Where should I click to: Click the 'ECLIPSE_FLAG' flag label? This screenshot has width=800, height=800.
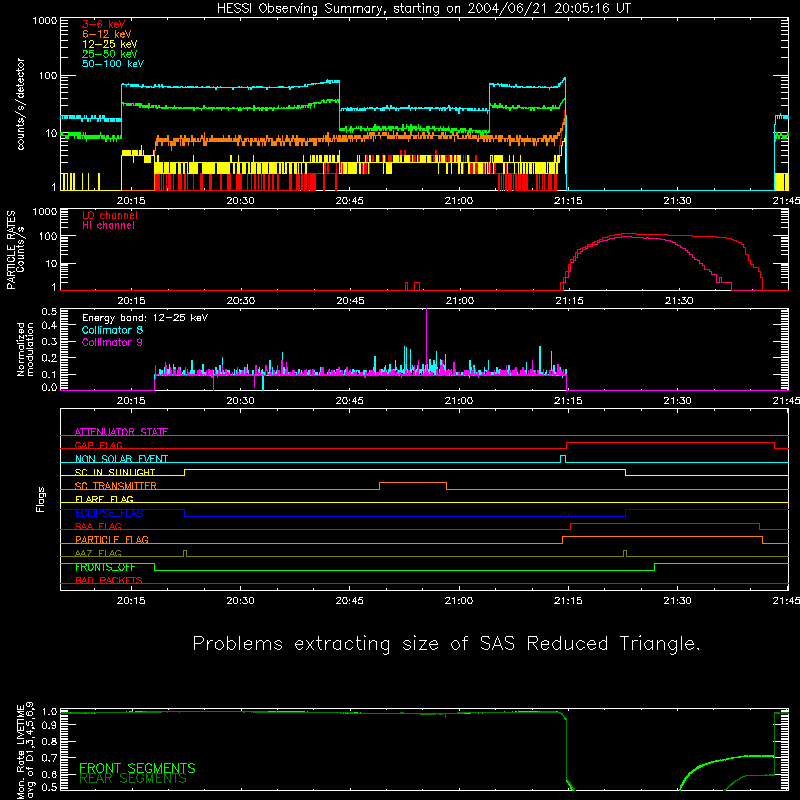point(109,513)
